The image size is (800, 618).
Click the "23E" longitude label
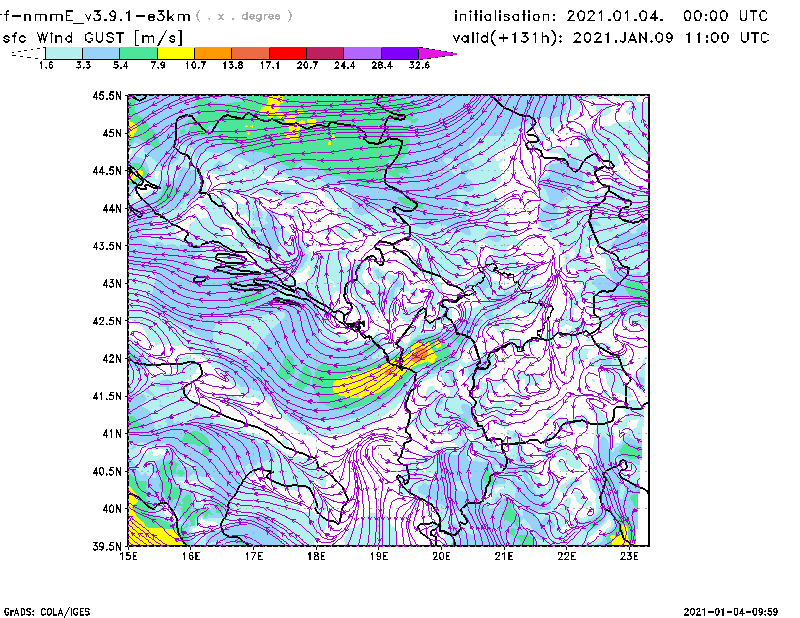click(629, 556)
